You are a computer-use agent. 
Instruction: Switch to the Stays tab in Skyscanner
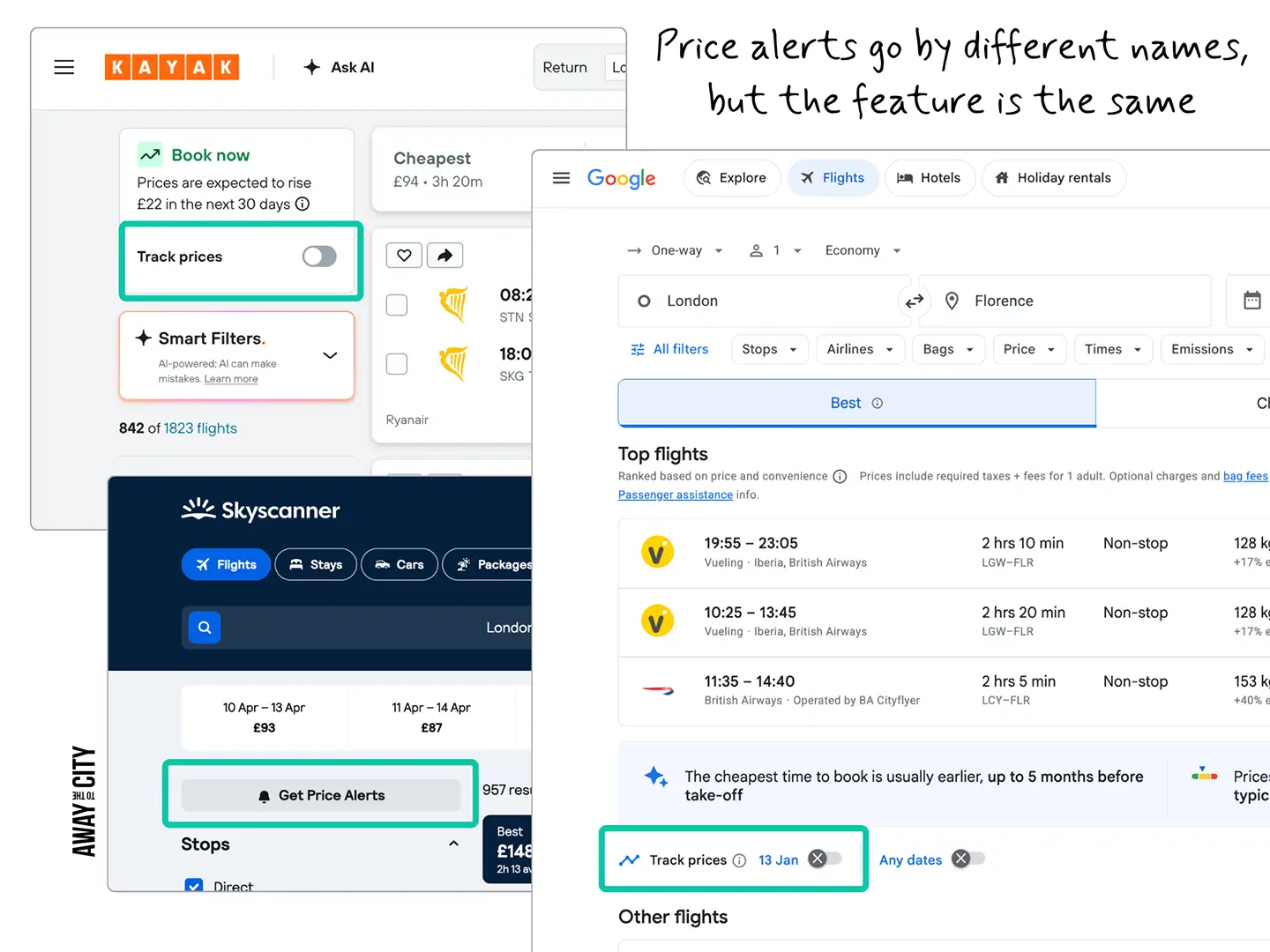pos(316,564)
